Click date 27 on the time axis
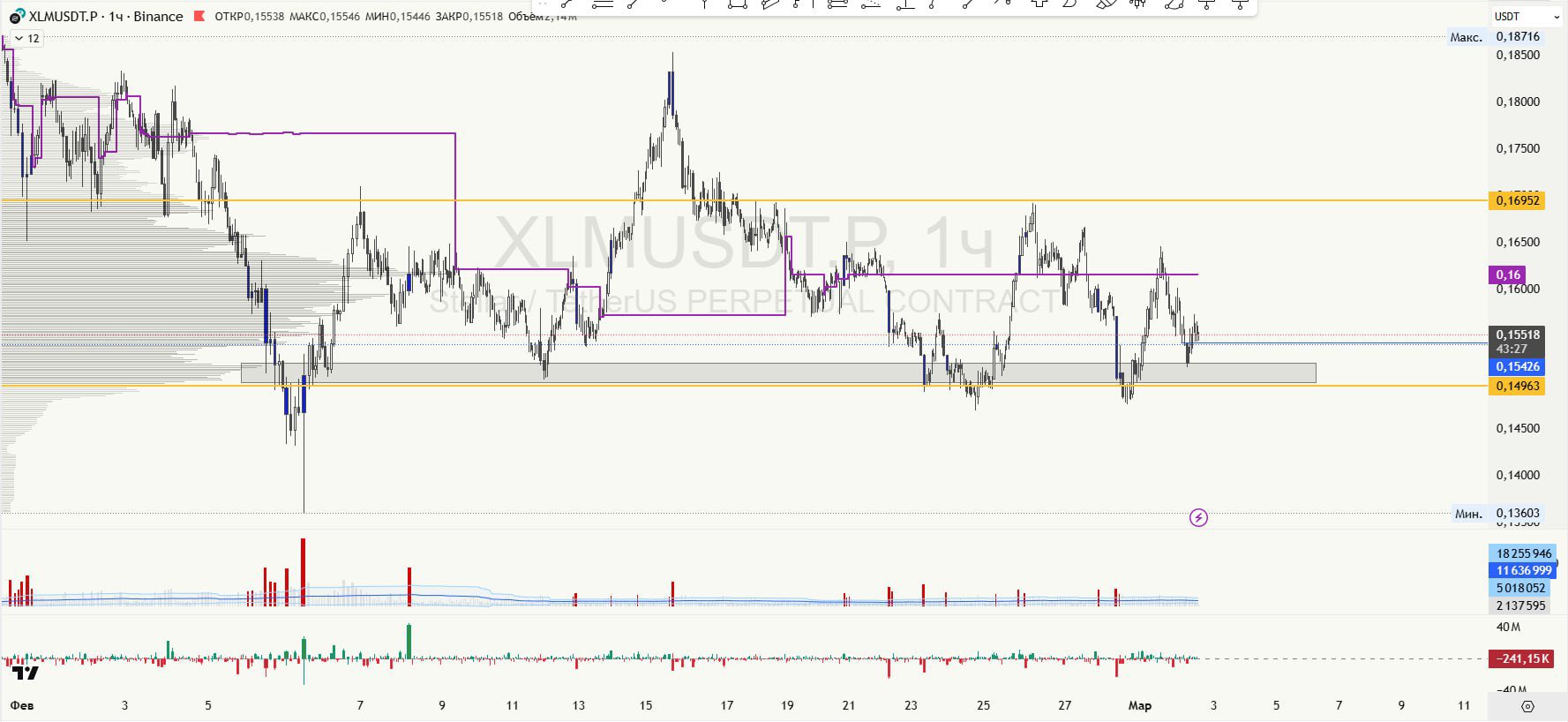The image size is (1568, 722). 1065,705
